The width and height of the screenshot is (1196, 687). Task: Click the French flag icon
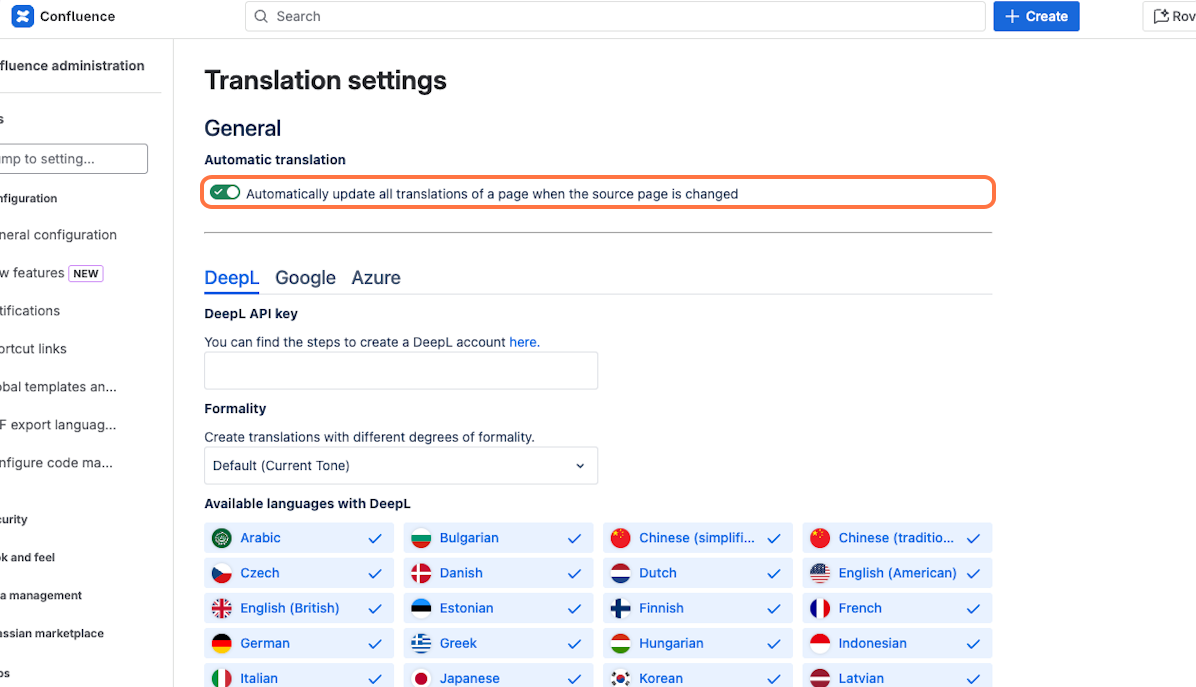coord(820,608)
